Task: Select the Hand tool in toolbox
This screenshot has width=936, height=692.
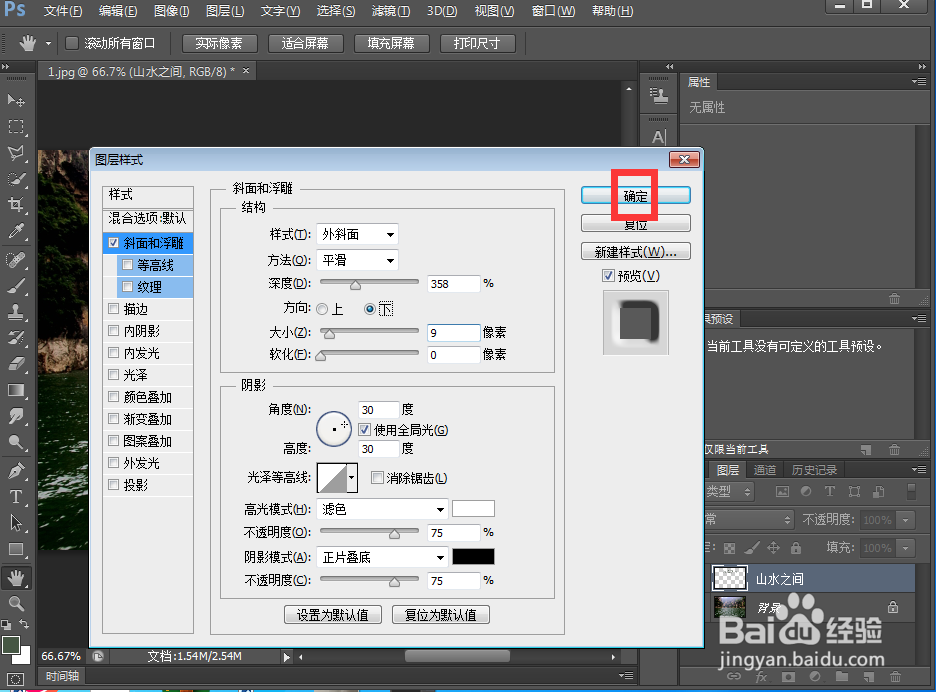Action: [x=16, y=577]
